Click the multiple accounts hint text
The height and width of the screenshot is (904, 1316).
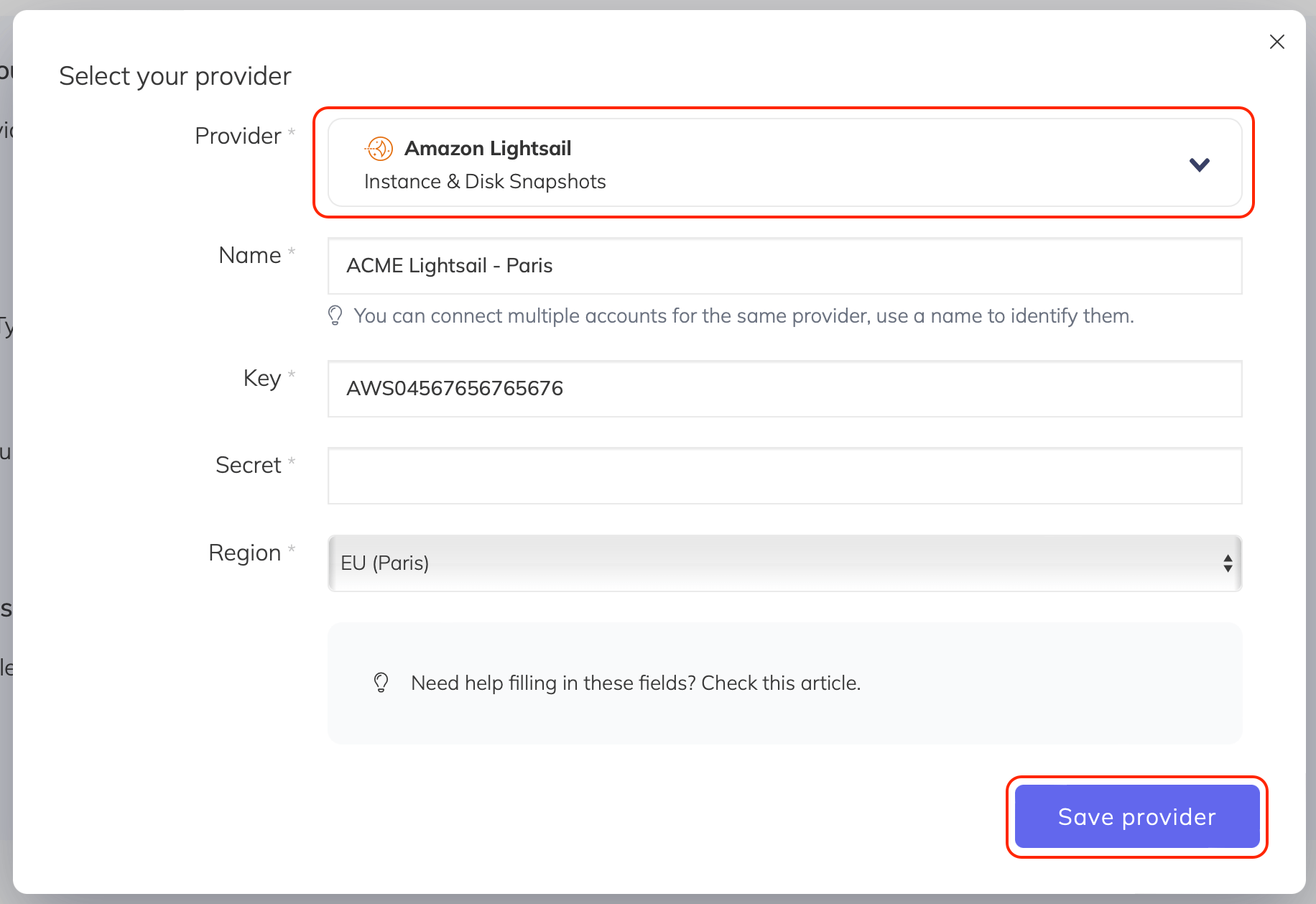coord(743,315)
